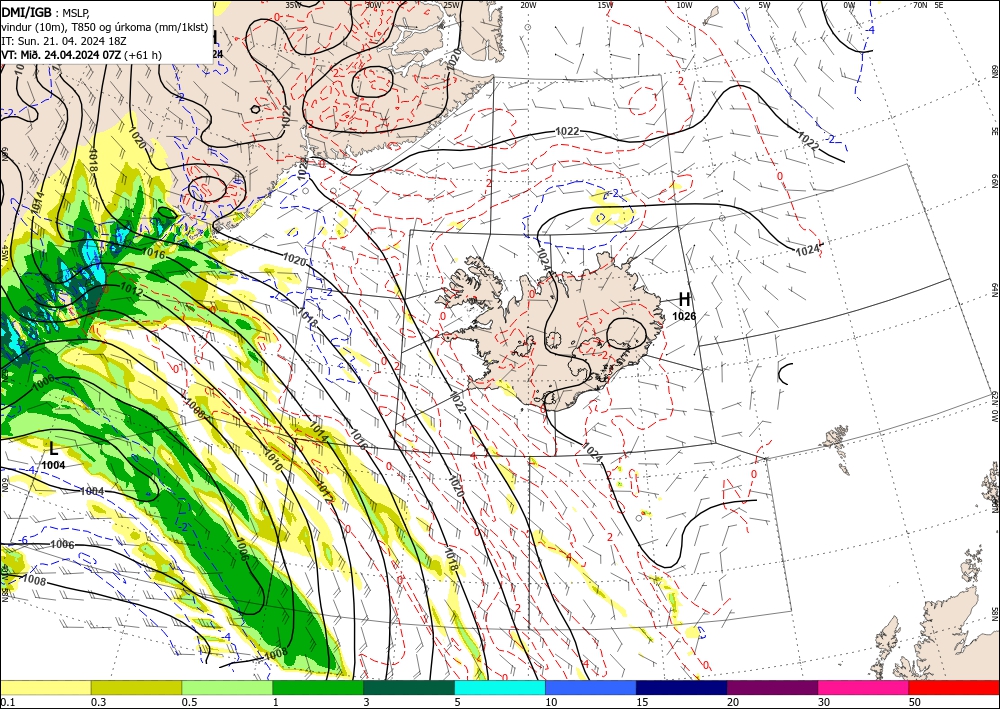Click the Faroe Islands landmass on the map
Screen dimensions: 1000x709
tap(836, 437)
